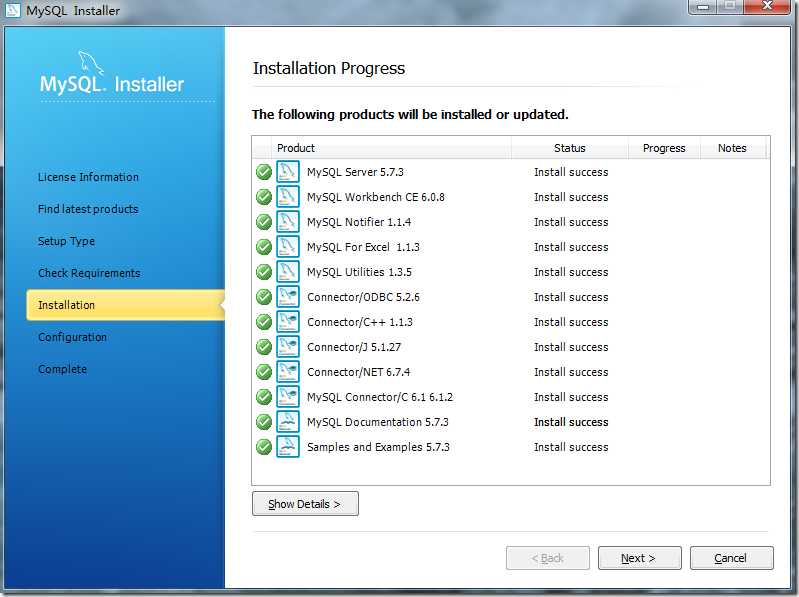Image resolution: width=799 pixels, height=597 pixels.
Task: Select the highlighted Installation step
Action: pos(125,305)
